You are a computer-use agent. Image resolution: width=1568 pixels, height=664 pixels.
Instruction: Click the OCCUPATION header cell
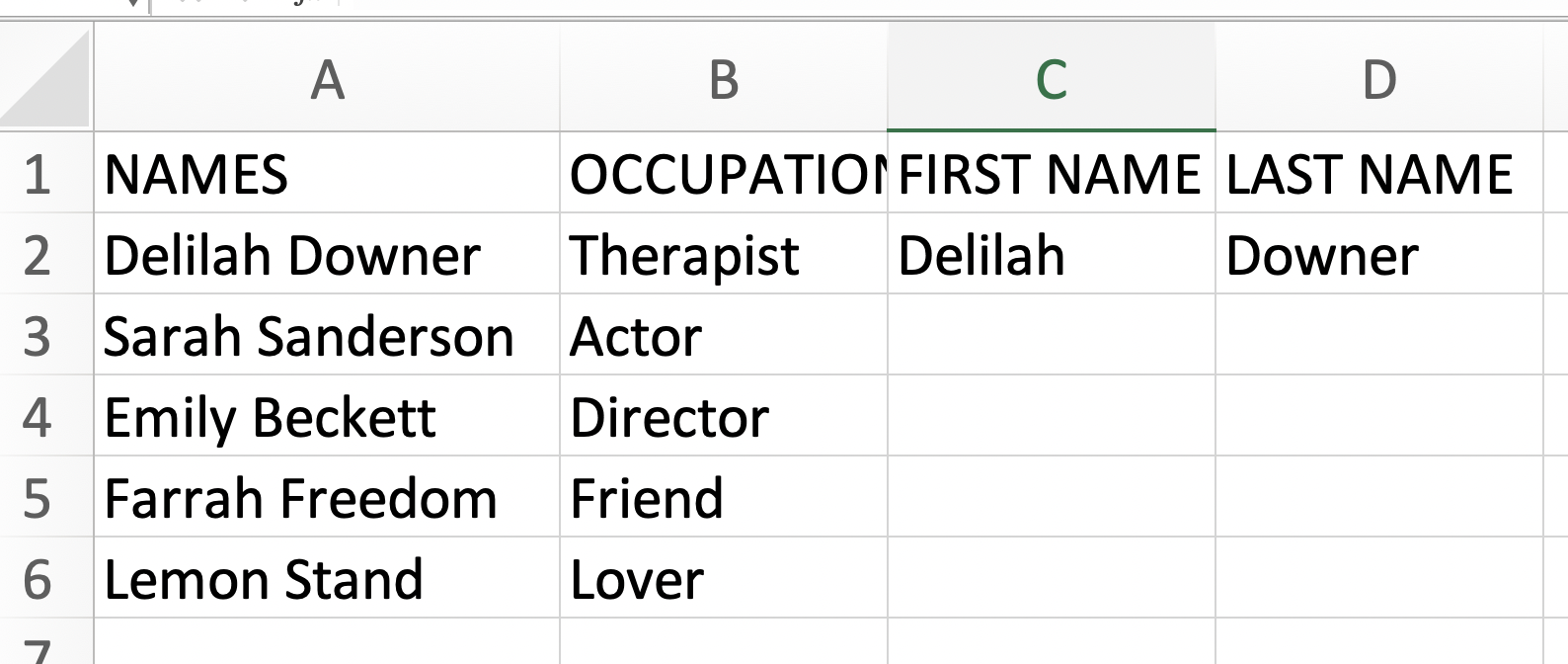coord(724,173)
